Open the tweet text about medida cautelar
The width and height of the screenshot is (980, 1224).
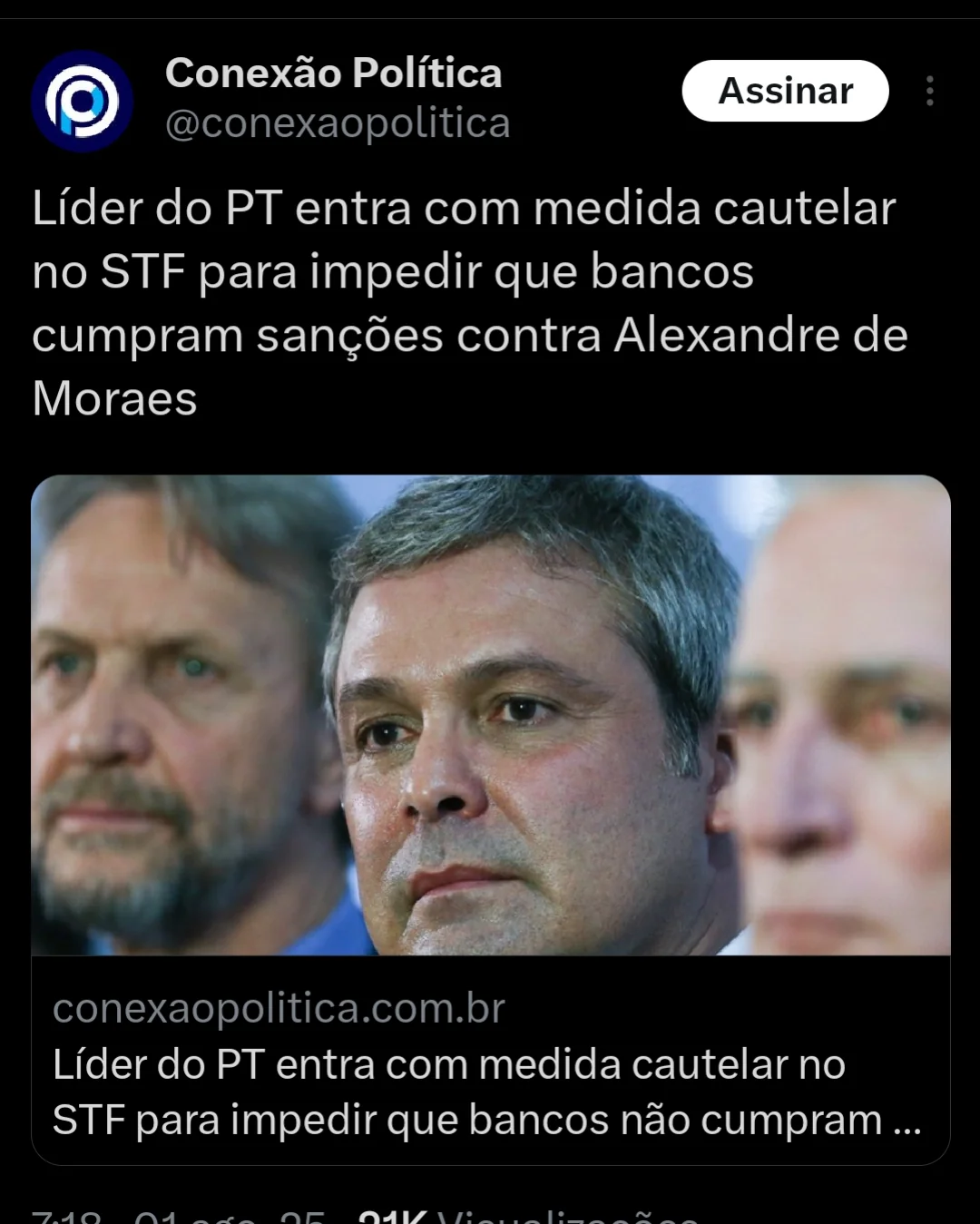470,303
